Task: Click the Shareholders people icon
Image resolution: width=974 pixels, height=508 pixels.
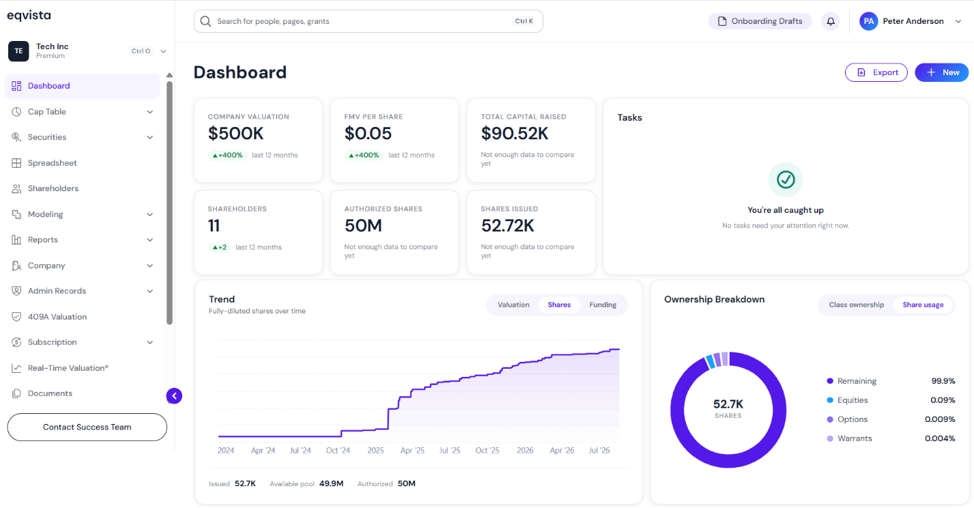Action: pyautogui.click(x=16, y=188)
